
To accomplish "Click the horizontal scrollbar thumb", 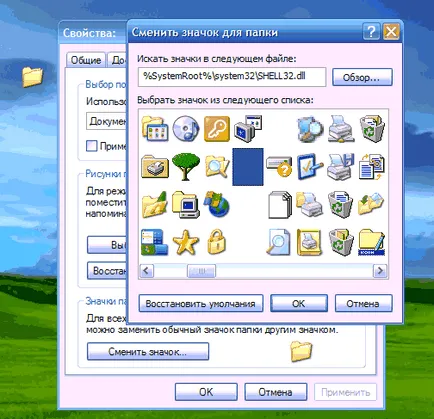I will point(201,271).
